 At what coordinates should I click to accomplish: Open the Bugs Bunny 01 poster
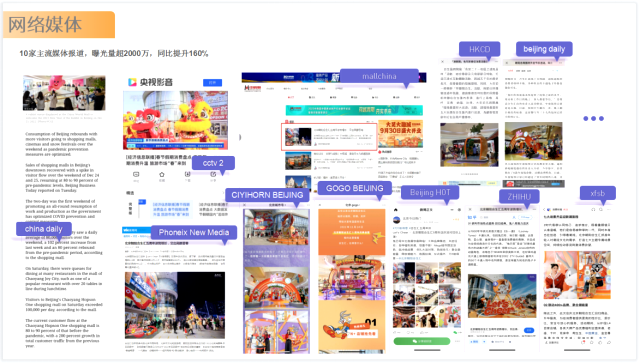(351, 326)
